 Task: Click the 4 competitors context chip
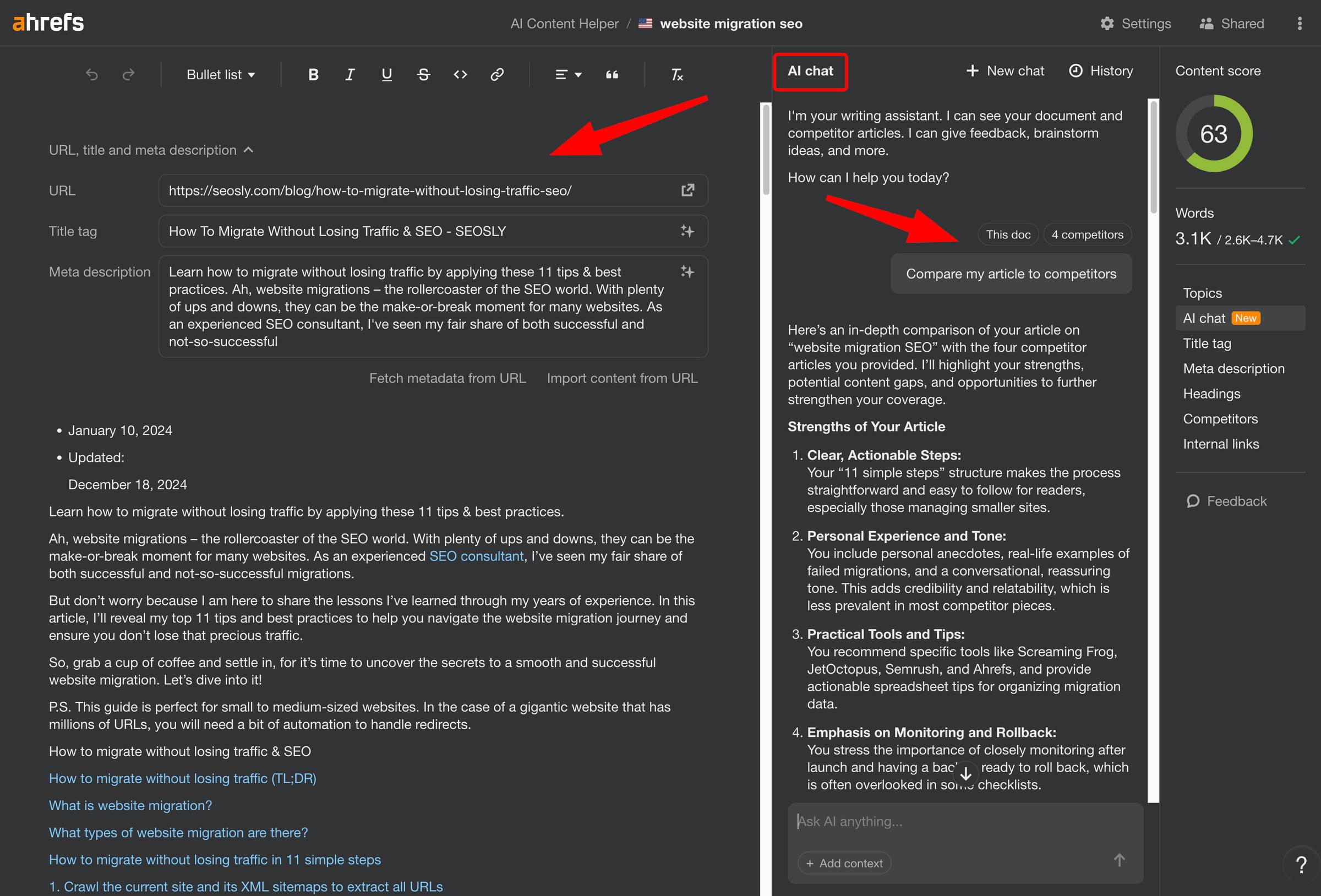1087,234
